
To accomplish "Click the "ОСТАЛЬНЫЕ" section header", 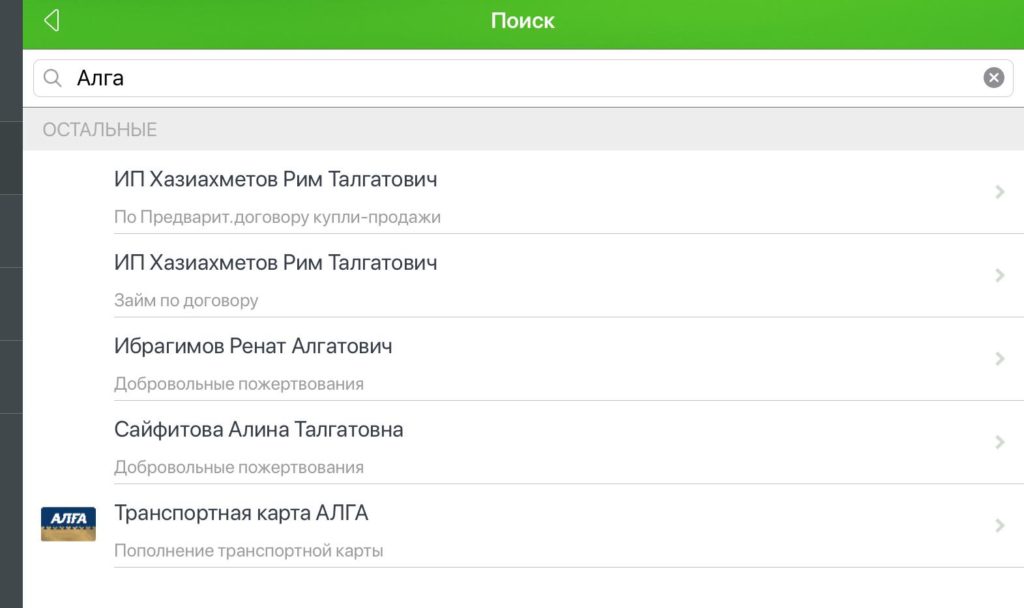I will (x=100, y=130).
